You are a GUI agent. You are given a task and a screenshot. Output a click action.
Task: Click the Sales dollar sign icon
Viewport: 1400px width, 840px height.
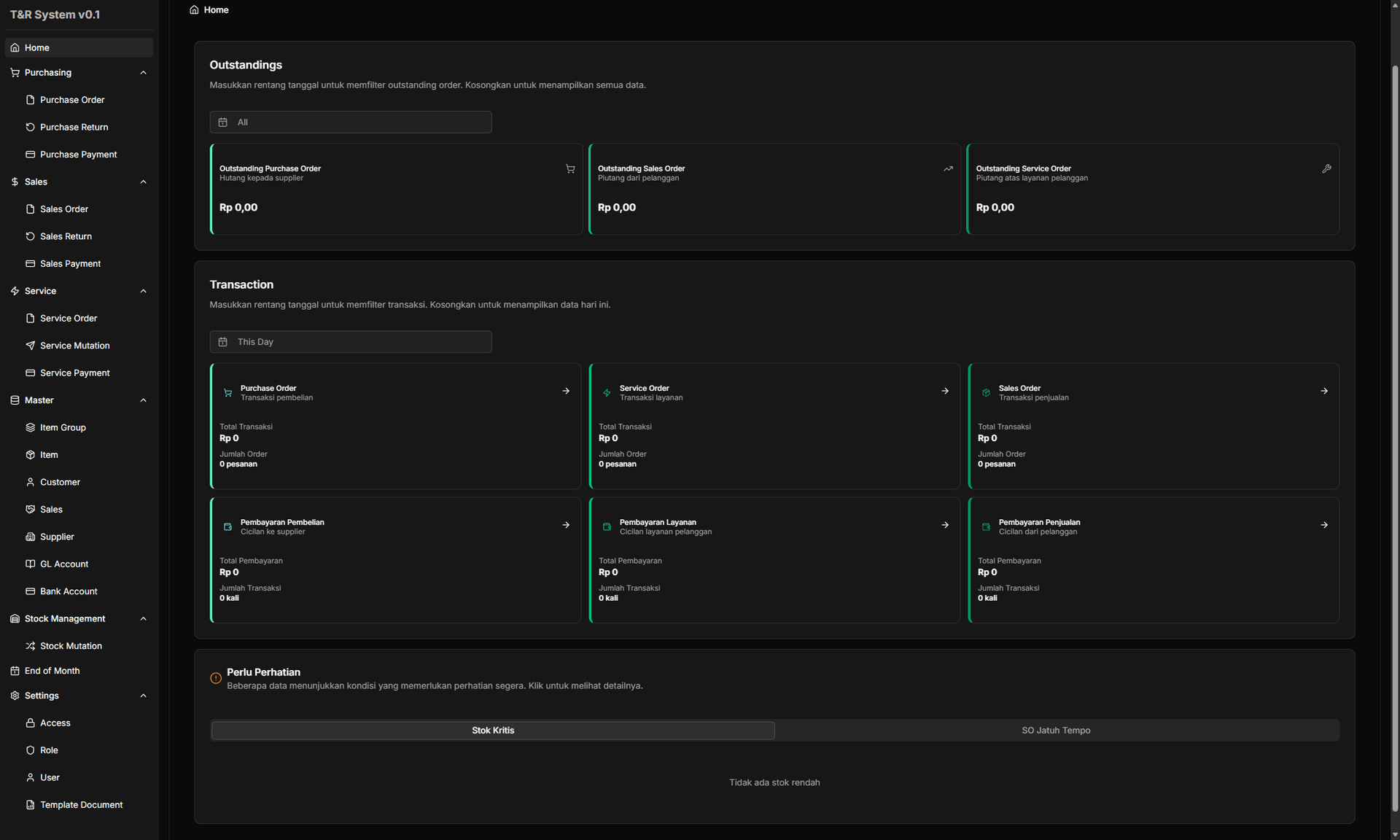[15, 182]
